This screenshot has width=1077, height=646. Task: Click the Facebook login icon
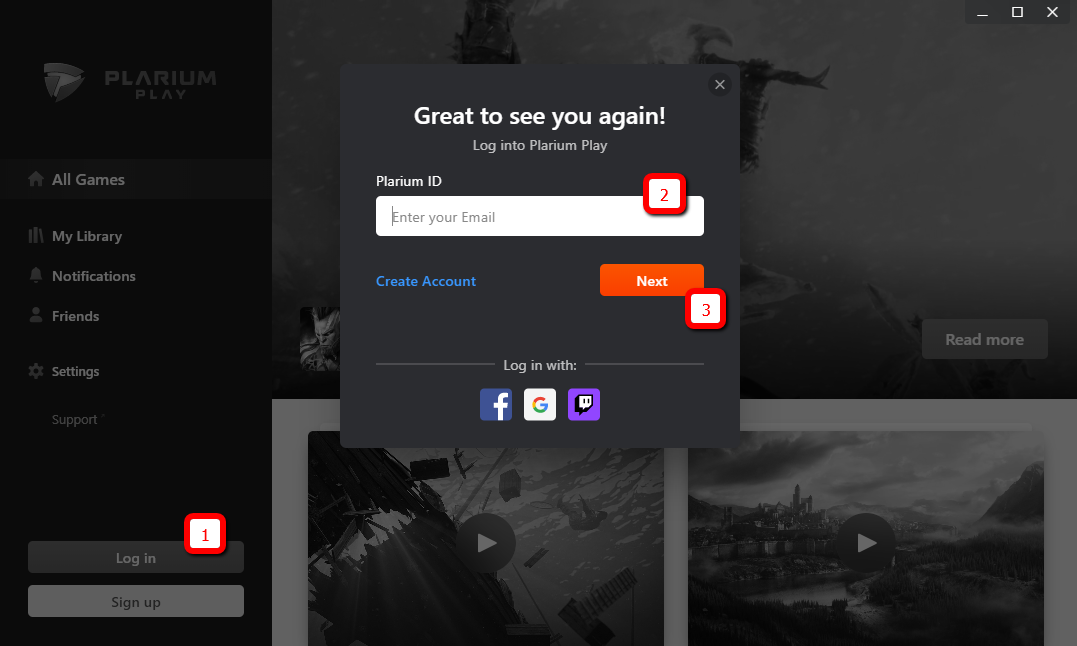click(496, 404)
